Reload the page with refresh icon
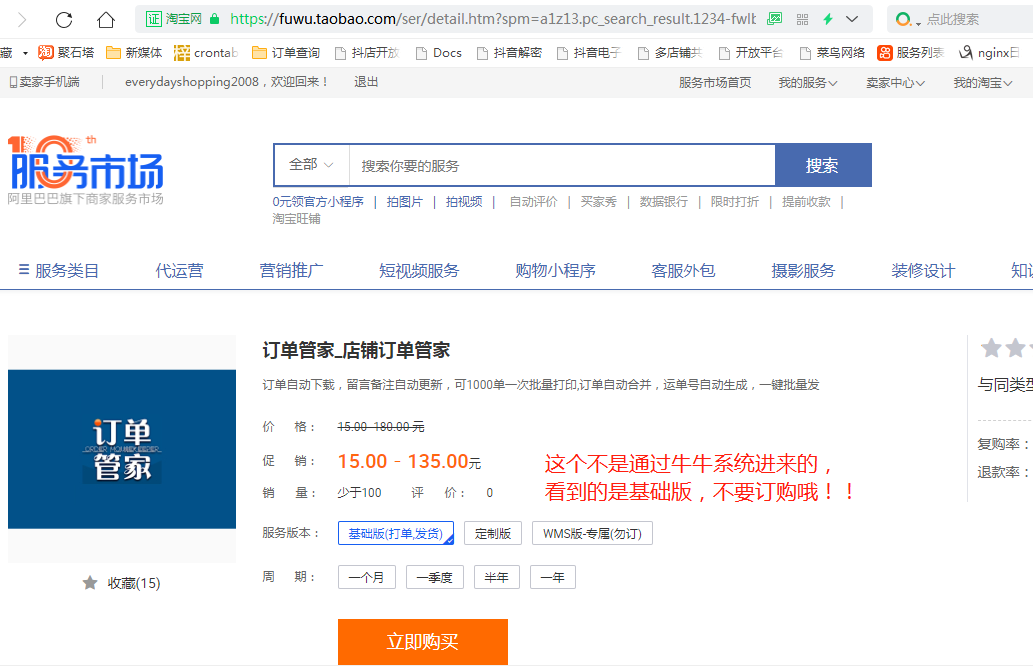1033x668 pixels. 64,20
